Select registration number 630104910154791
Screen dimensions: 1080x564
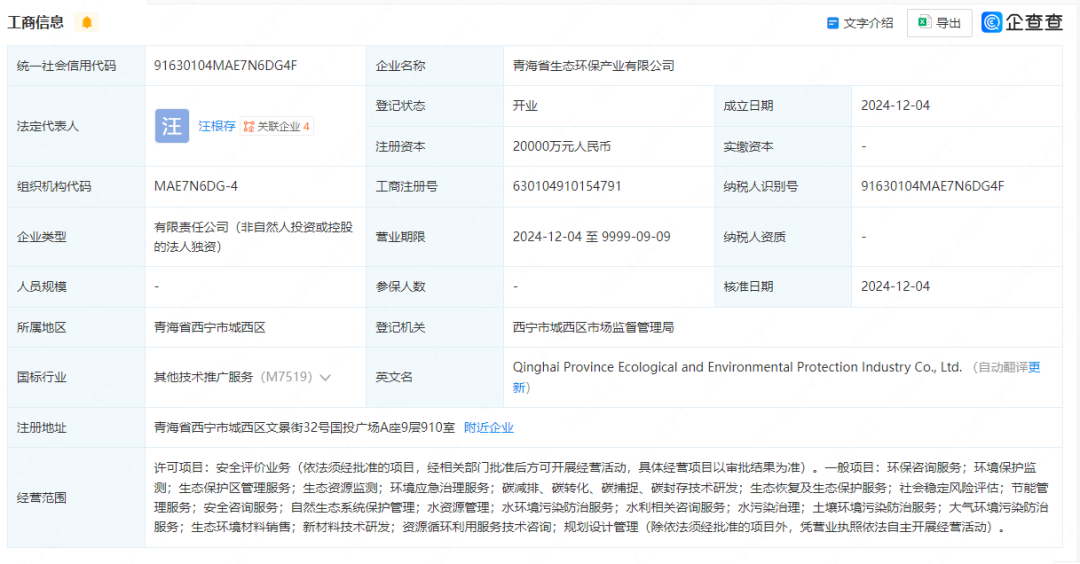pyautogui.click(x=567, y=187)
